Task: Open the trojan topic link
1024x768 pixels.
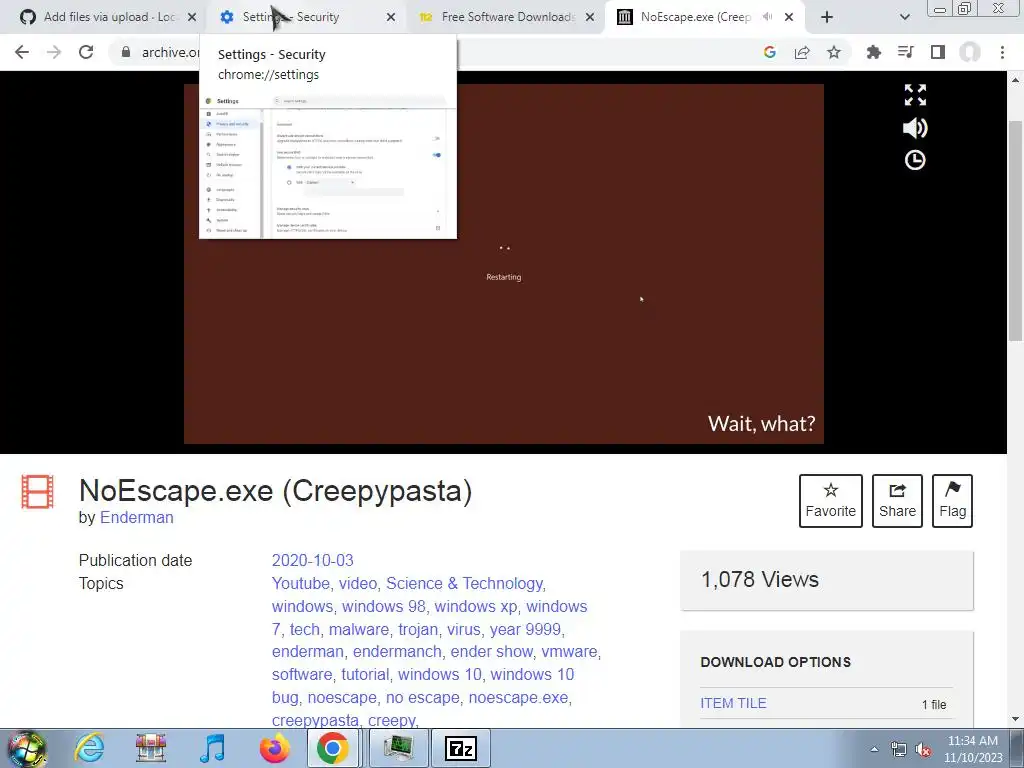Action: click(x=418, y=629)
